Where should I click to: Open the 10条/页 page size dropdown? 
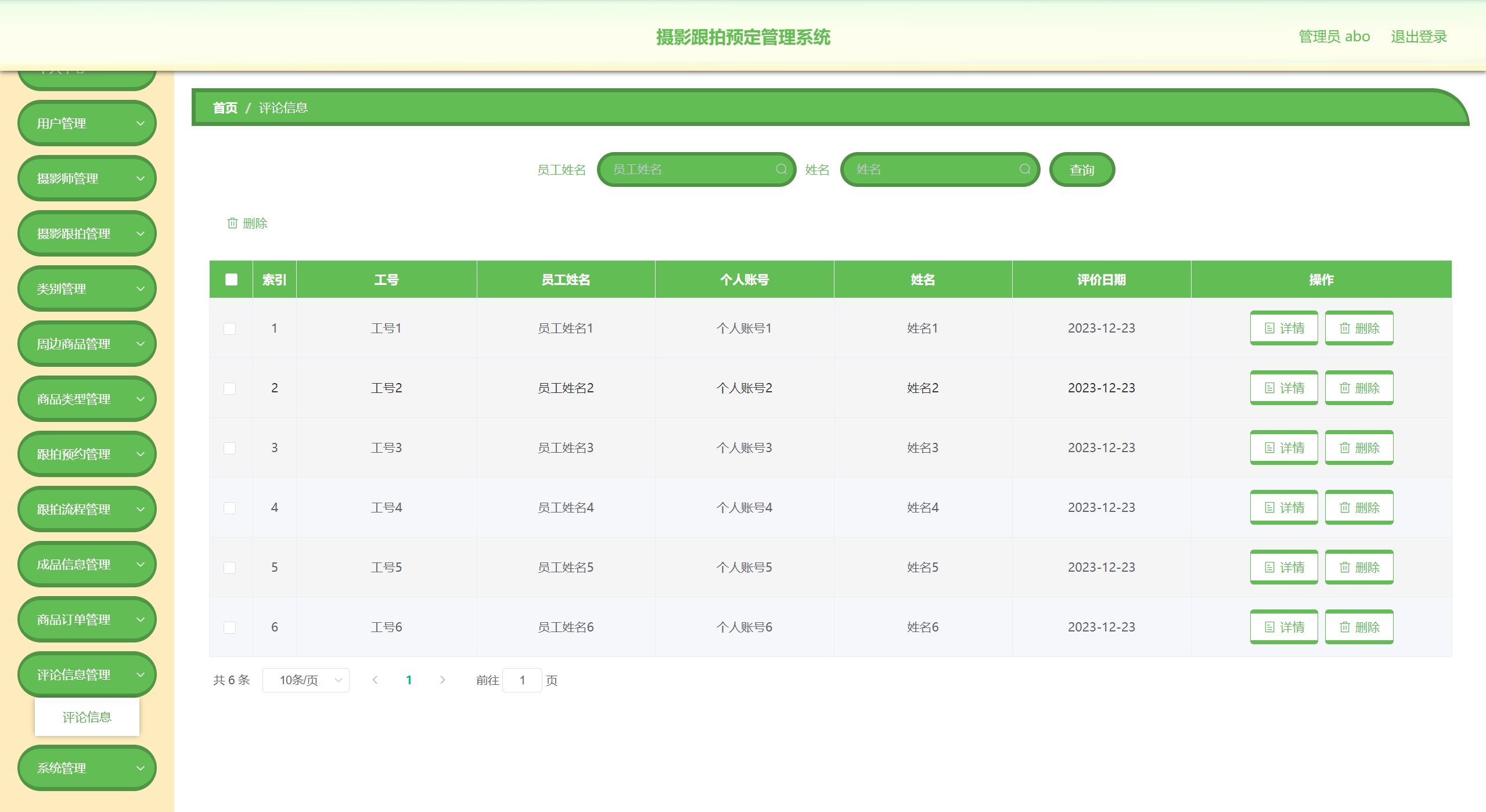305,680
